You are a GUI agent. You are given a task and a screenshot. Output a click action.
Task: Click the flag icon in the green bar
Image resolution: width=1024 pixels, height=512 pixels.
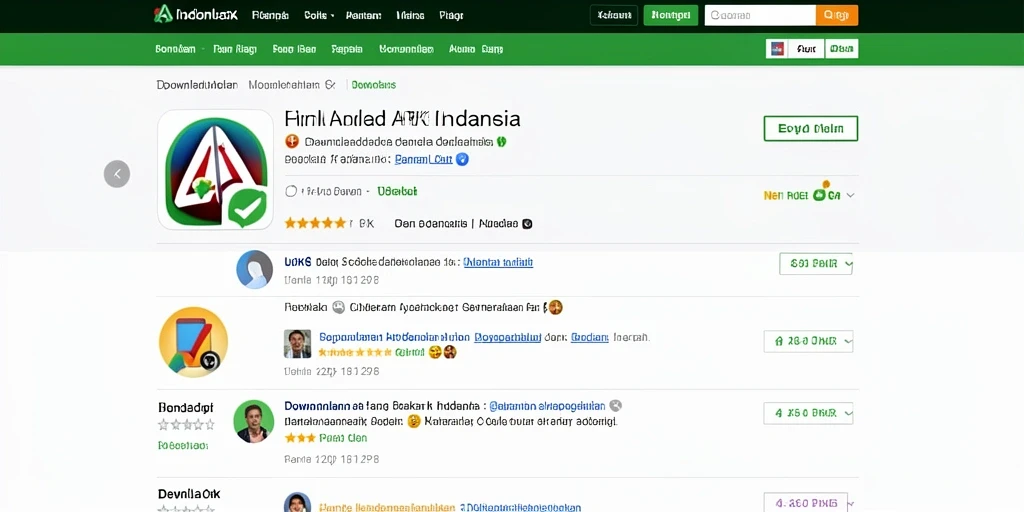(x=777, y=49)
